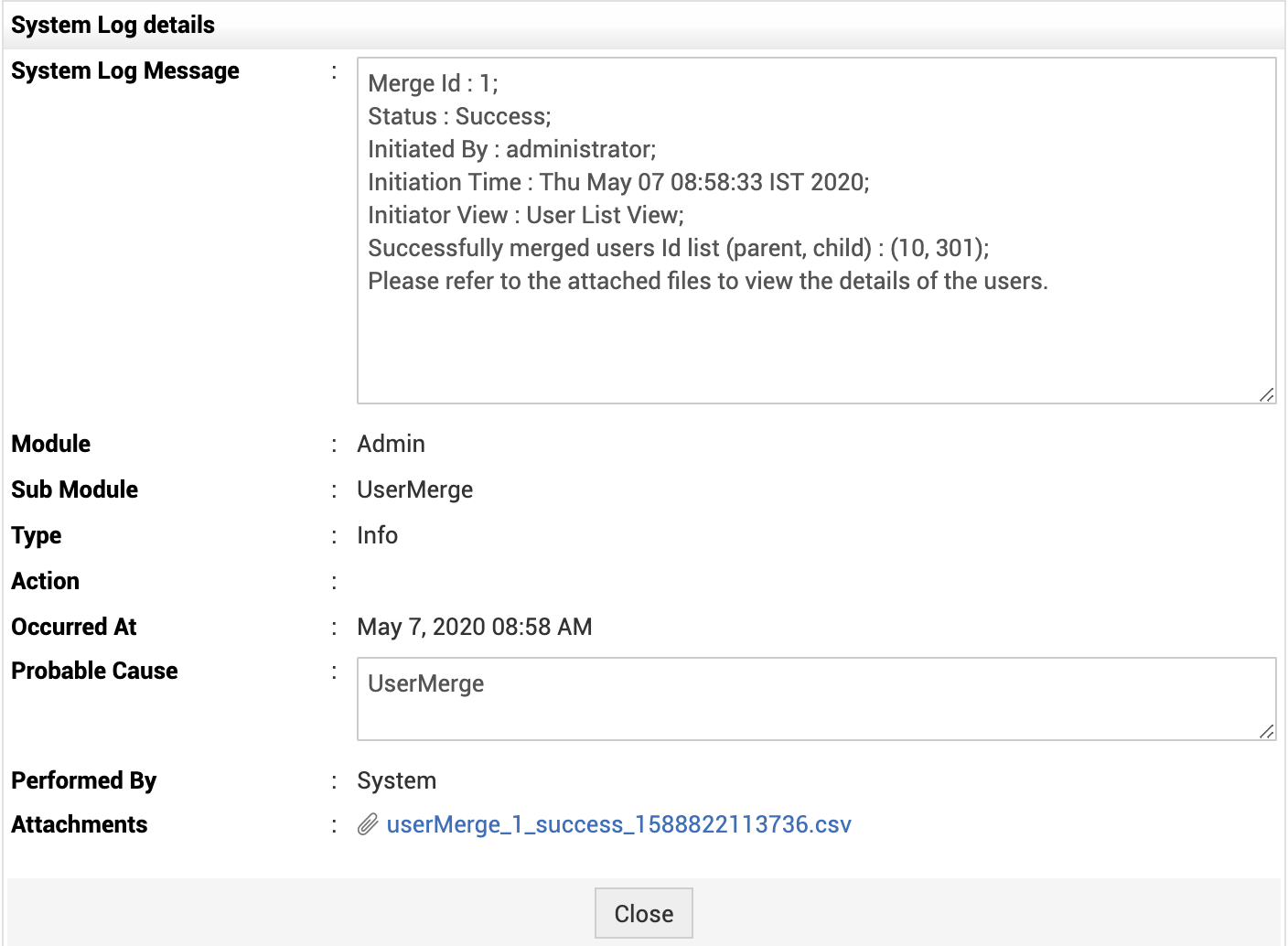Select the Probable Cause label
The height and width of the screenshot is (946, 1288).
(x=94, y=671)
